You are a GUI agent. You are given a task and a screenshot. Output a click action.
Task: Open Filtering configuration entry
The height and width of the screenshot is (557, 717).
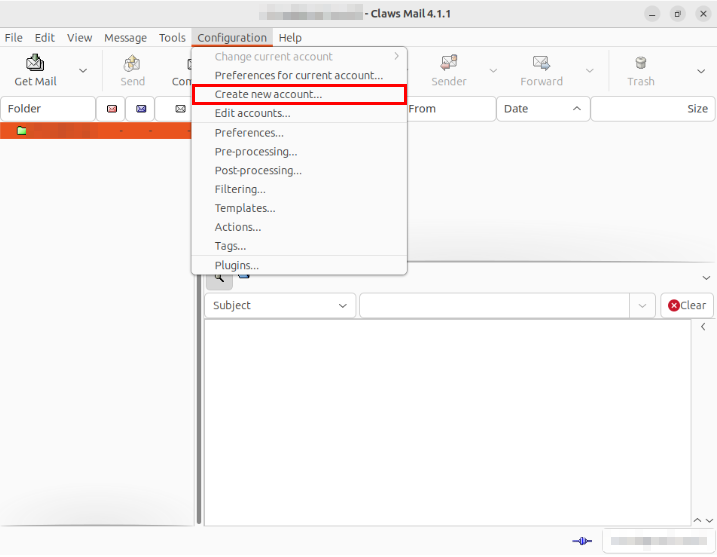click(x=299, y=189)
